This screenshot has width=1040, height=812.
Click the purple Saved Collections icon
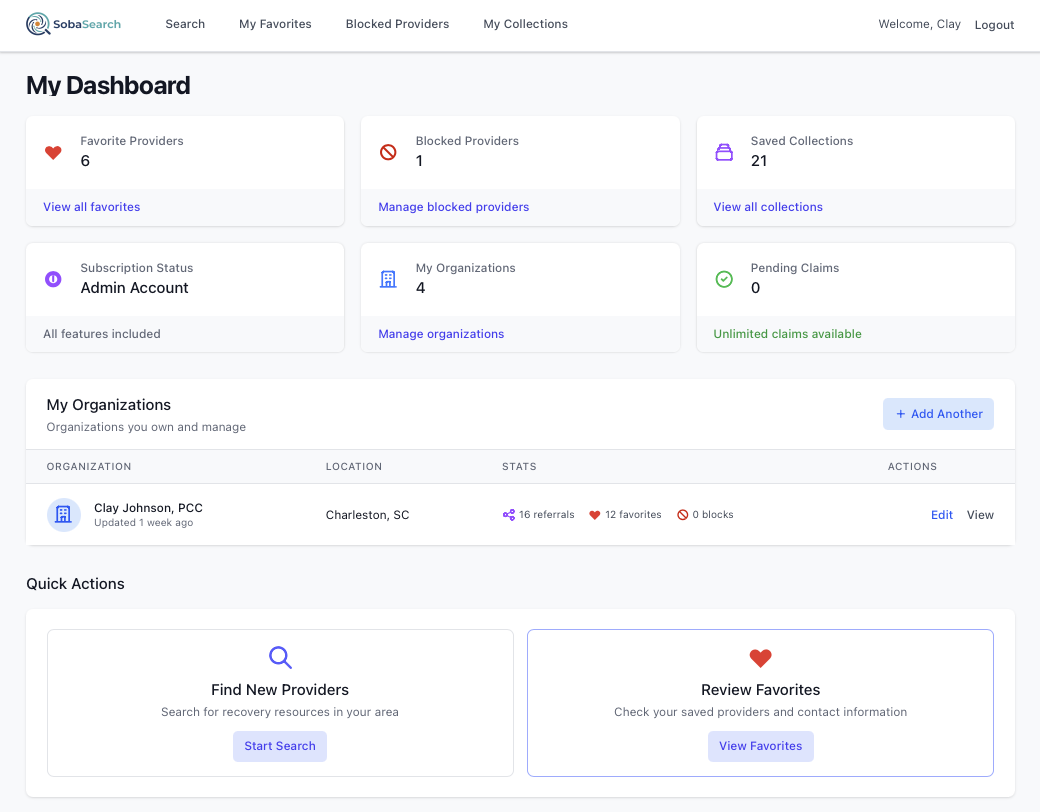[x=724, y=153]
